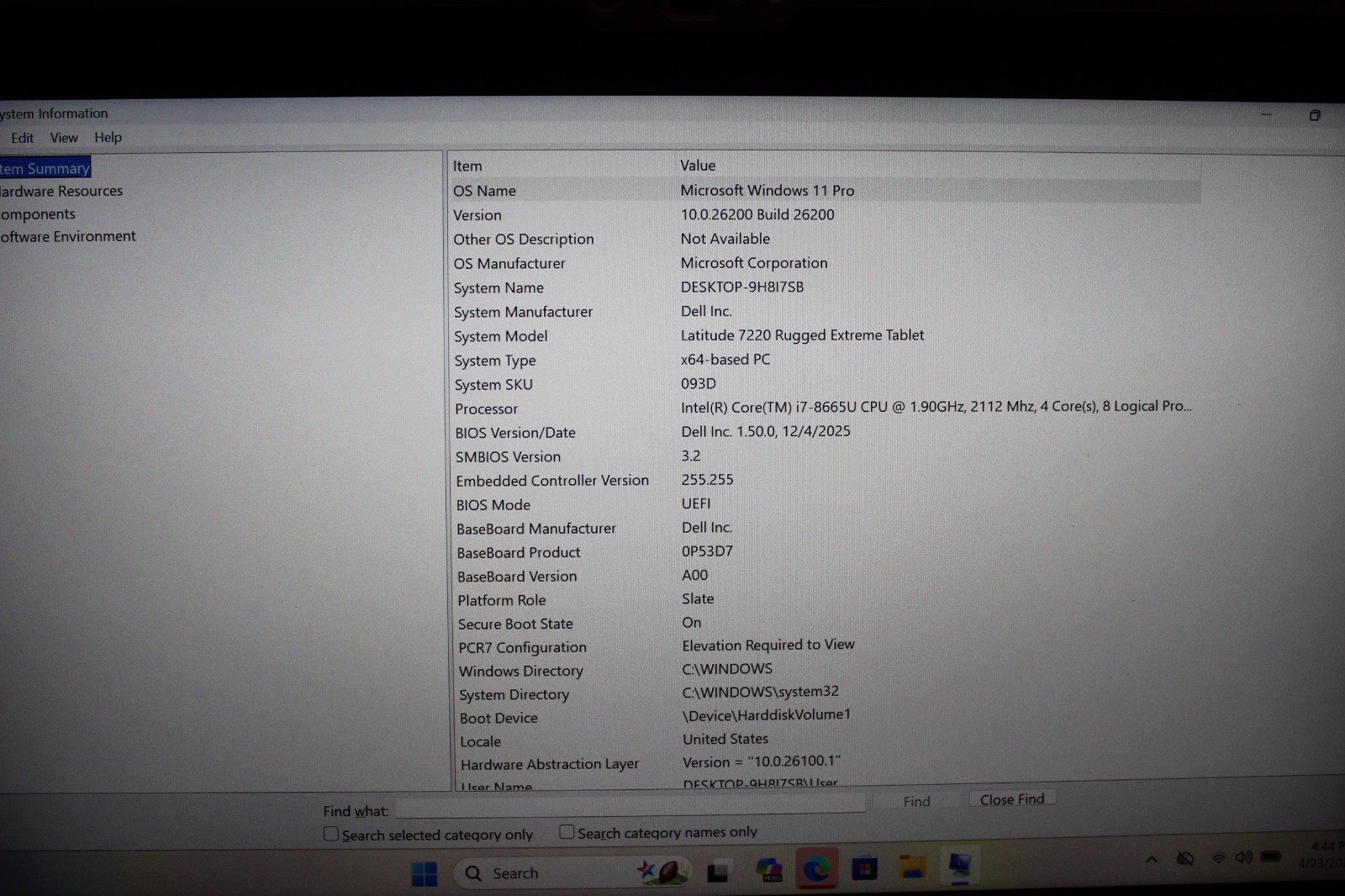The width and height of the screenshot is (1345, 896).
Task: Open File Explorer from the taskbar
Action: pos(912,867)
